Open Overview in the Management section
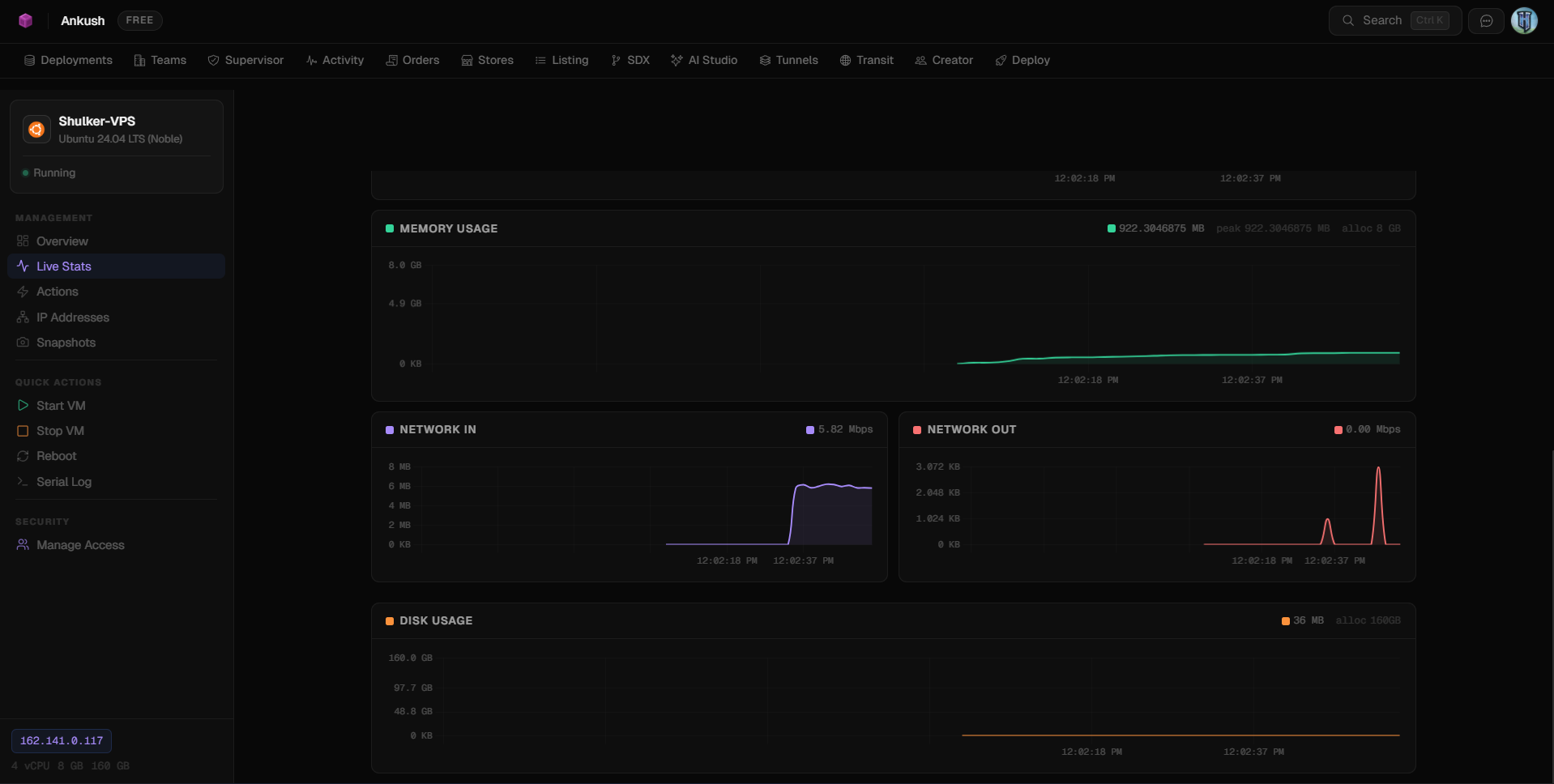The height and width of the screenshot is (784, 1554). [116, 241]
